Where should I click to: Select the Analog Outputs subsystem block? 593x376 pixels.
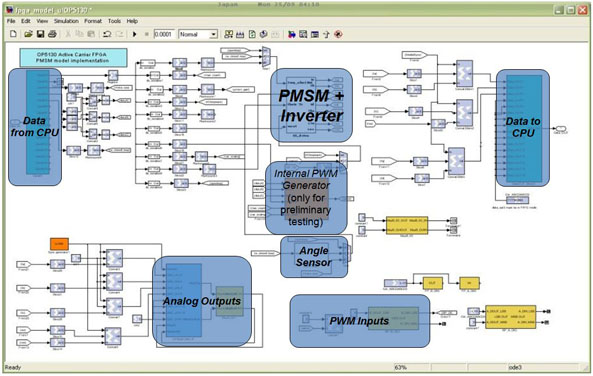(x=202, y=301)
